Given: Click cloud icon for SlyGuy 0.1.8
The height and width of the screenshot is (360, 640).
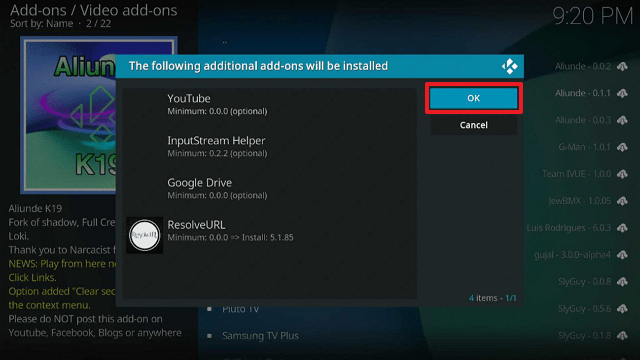Looking at the screenshot, I should coord(622,336).
